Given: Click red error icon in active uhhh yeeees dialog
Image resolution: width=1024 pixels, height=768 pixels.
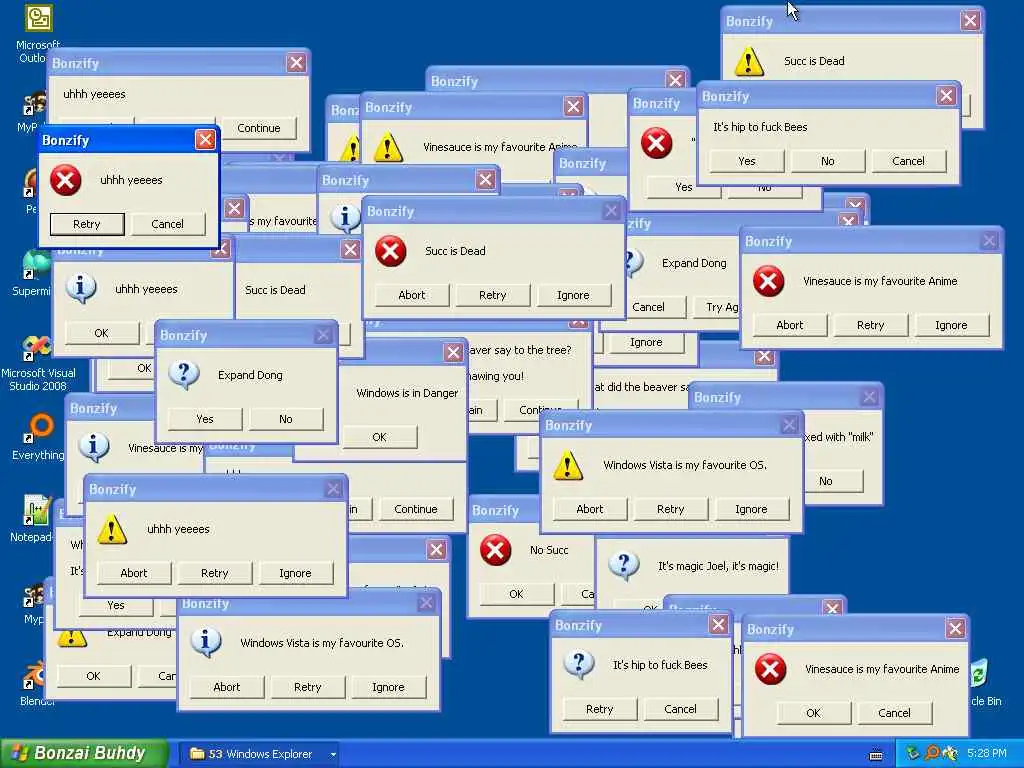Looking at the screenshot, I should (66, 180).
